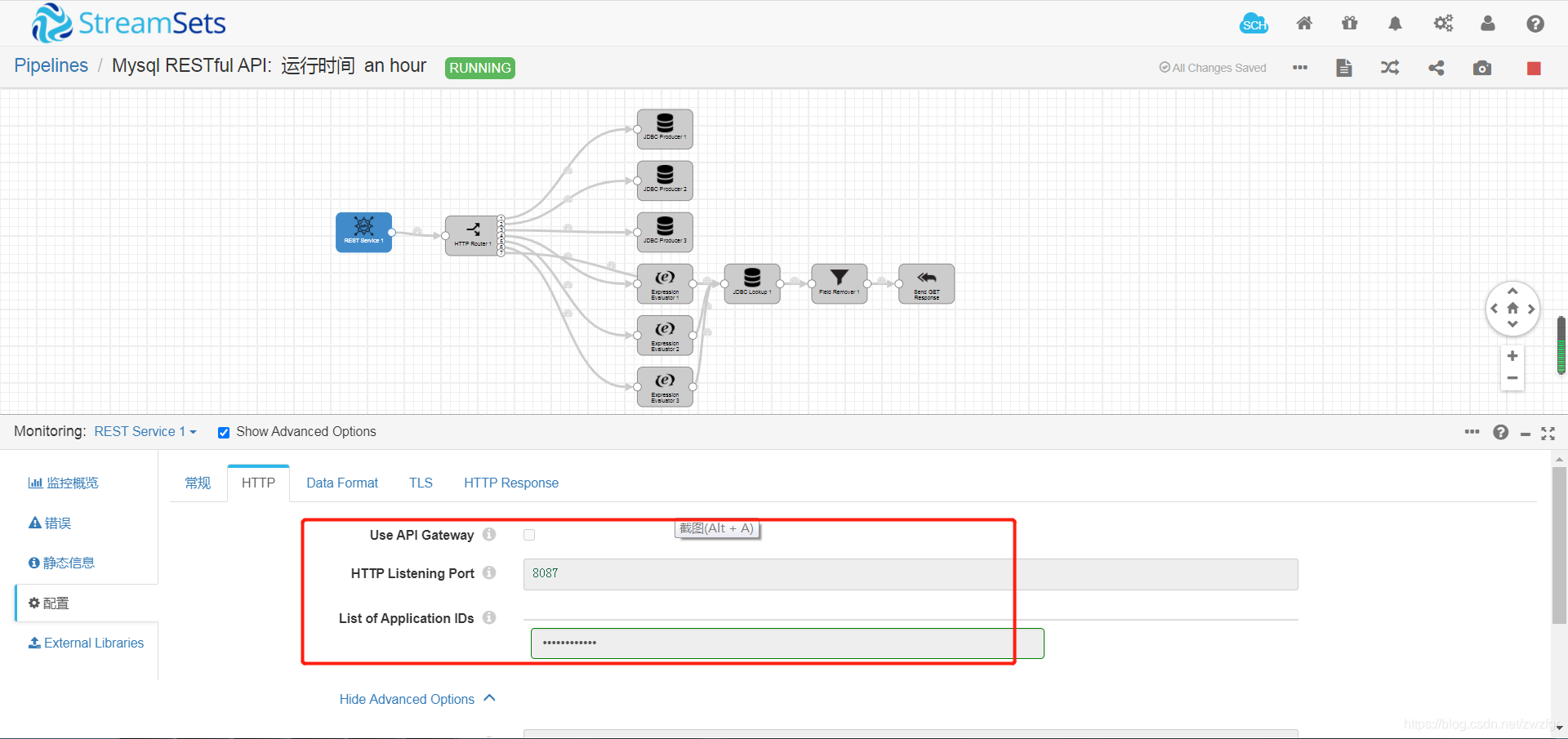Open the SCH Control Hub cloud icon

pos(1254,24)
